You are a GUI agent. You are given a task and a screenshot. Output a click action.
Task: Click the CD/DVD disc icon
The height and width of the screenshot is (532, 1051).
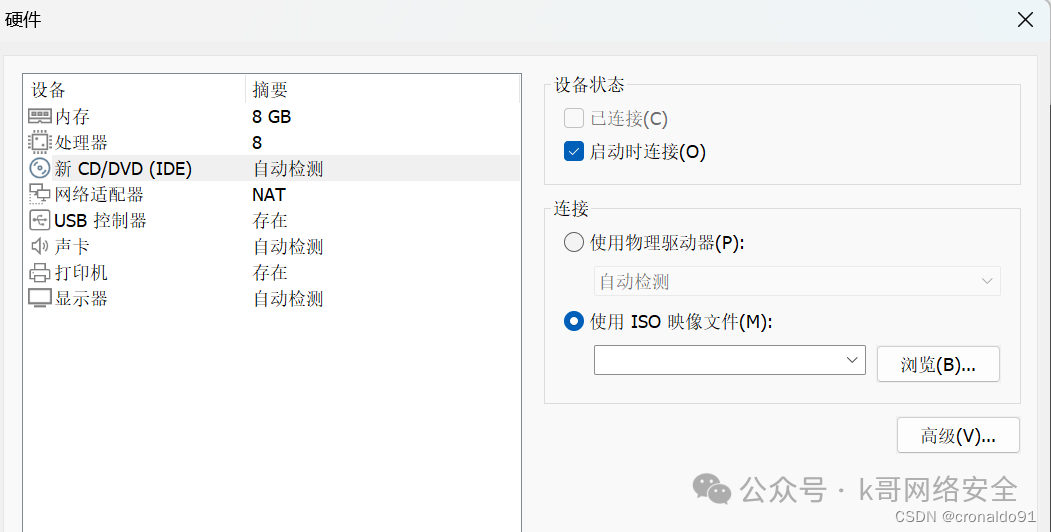click(40, 169)
